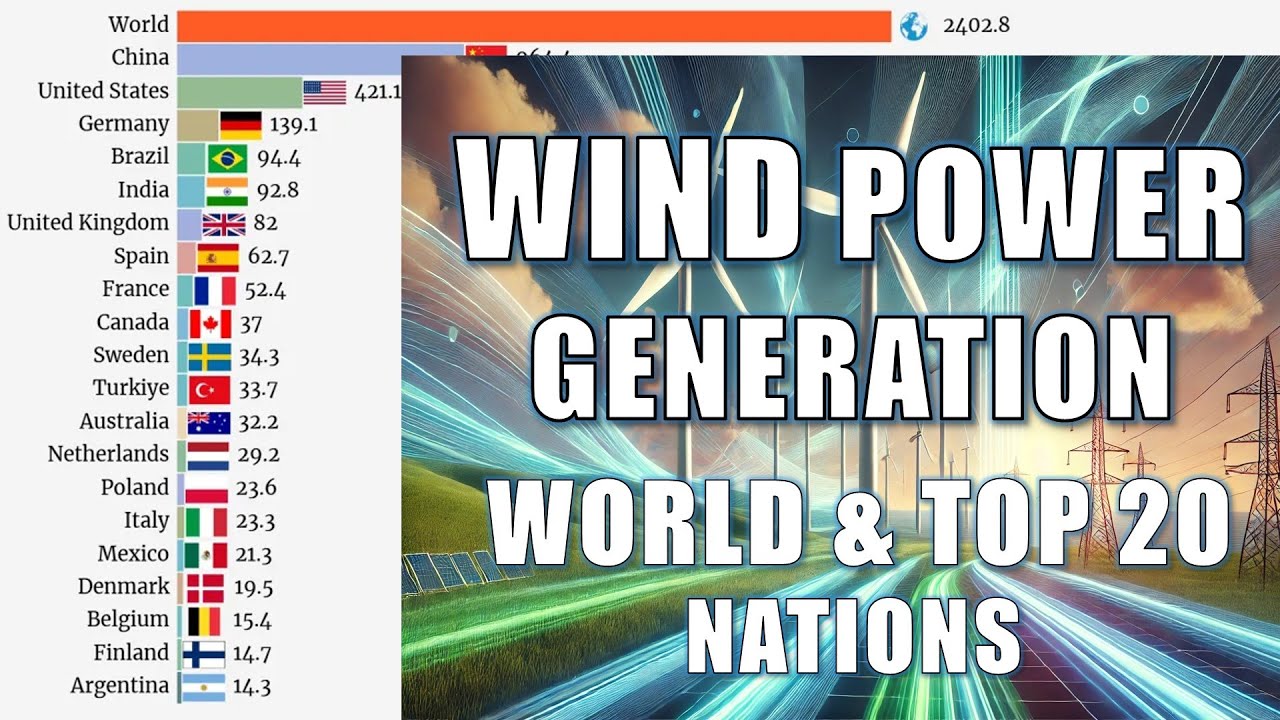Viewport: 1280px width, 720px height.
Task: Select the 'Poland' row label
Action: 135,487
